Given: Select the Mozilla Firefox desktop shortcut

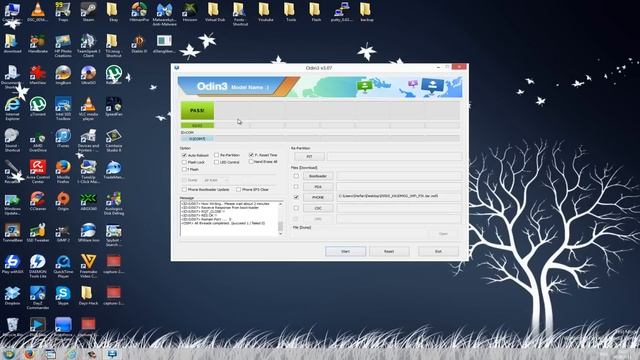Looking at the screenshot, I should [63, 171].
